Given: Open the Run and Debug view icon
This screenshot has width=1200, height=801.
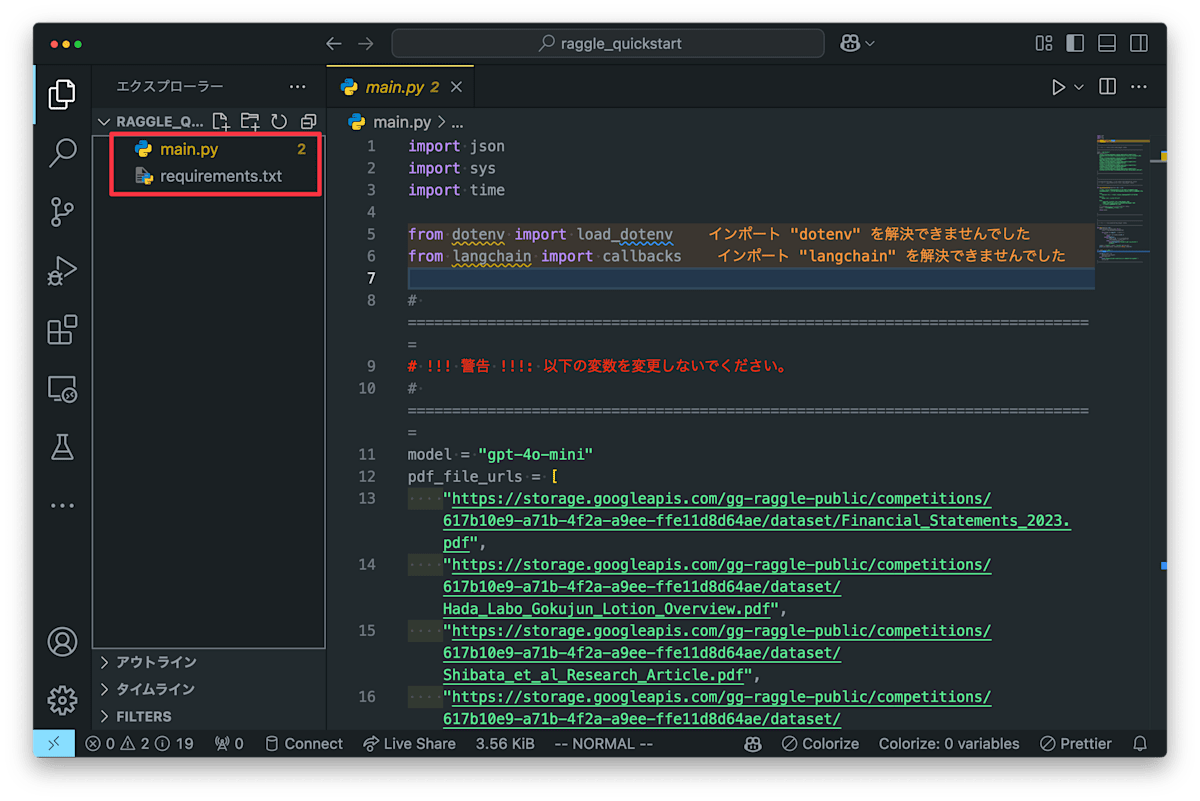Looking at the screenshot, I should 62,271.
